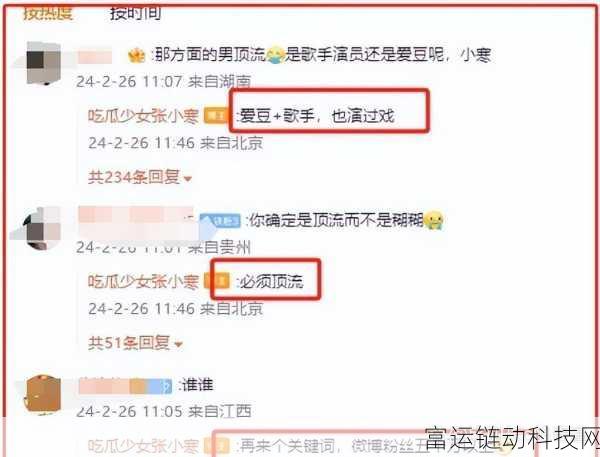
Task: Switch to the 按热度 sort tab
Action: (48, 13)
